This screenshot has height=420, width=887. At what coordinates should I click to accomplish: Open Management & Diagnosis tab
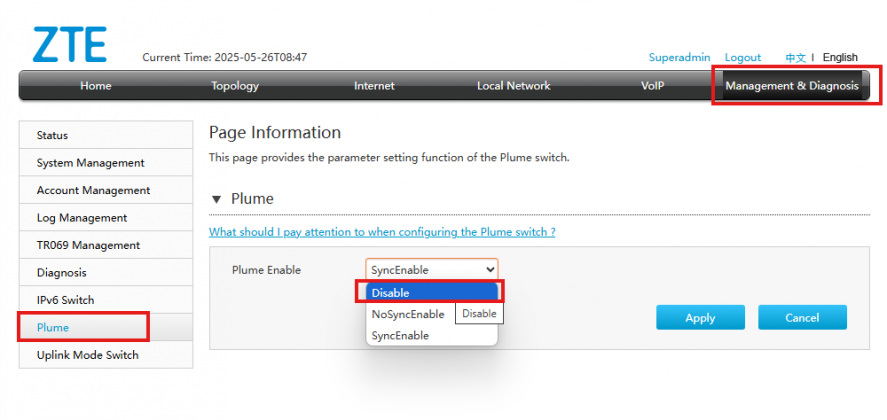[x=792, y=86]
